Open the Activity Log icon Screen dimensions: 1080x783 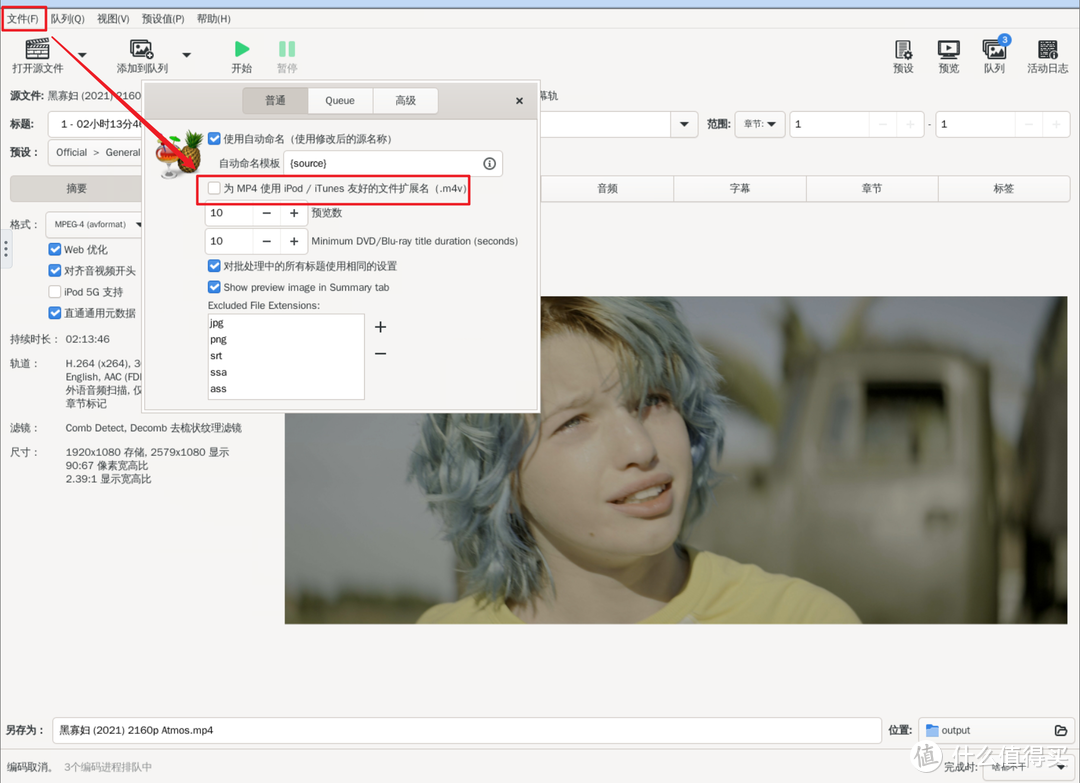point(1047,49)
